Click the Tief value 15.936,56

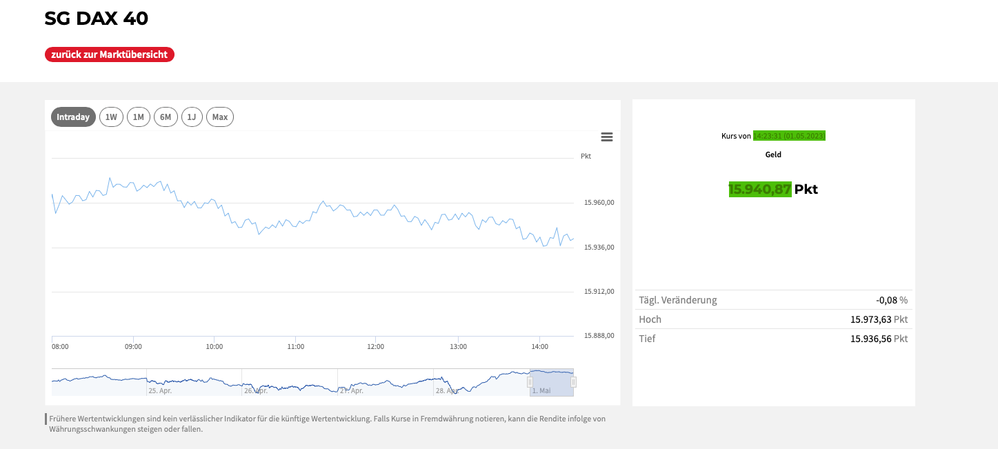pos(870,338)
